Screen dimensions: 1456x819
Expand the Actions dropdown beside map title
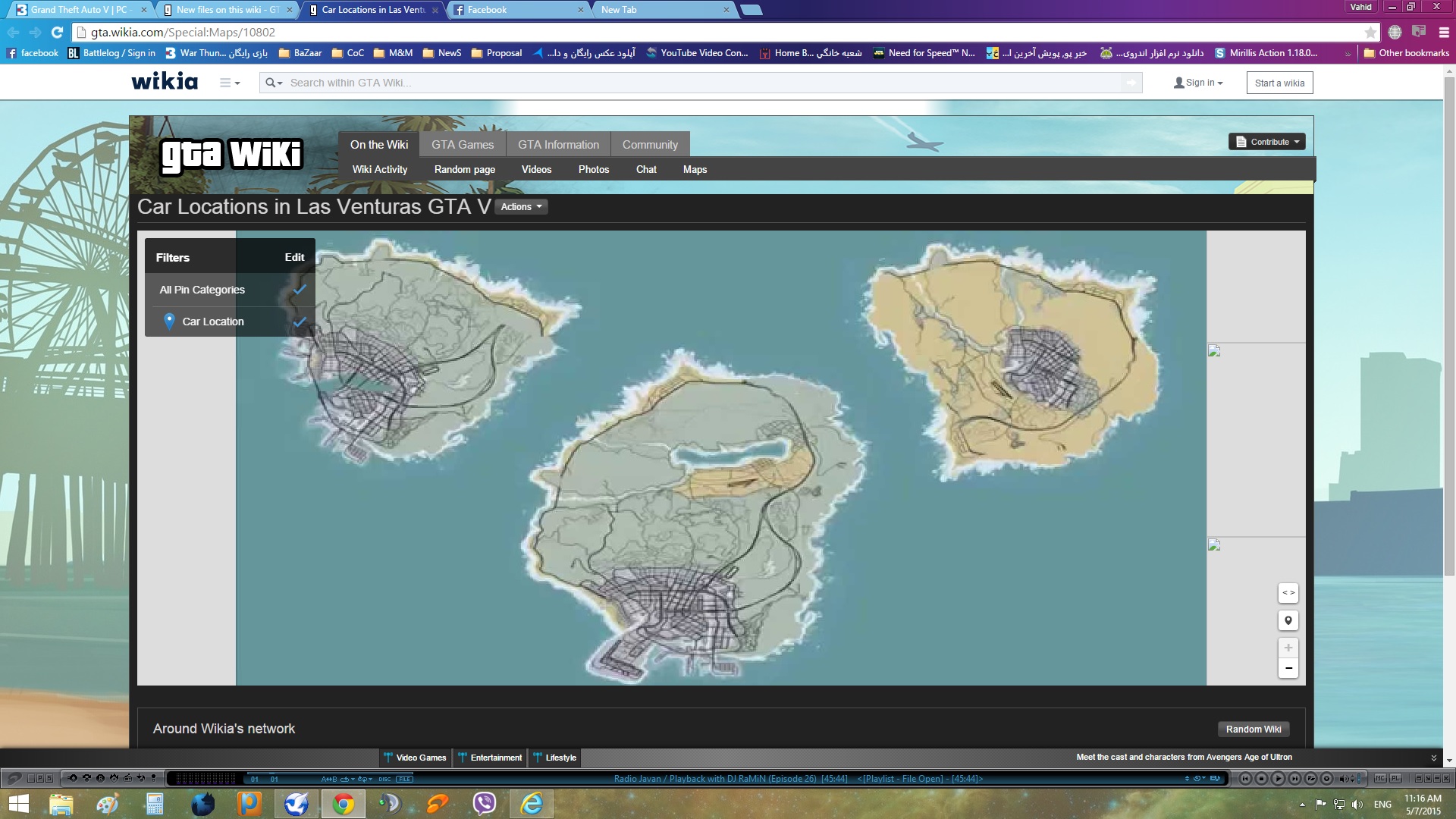[521, 207]
